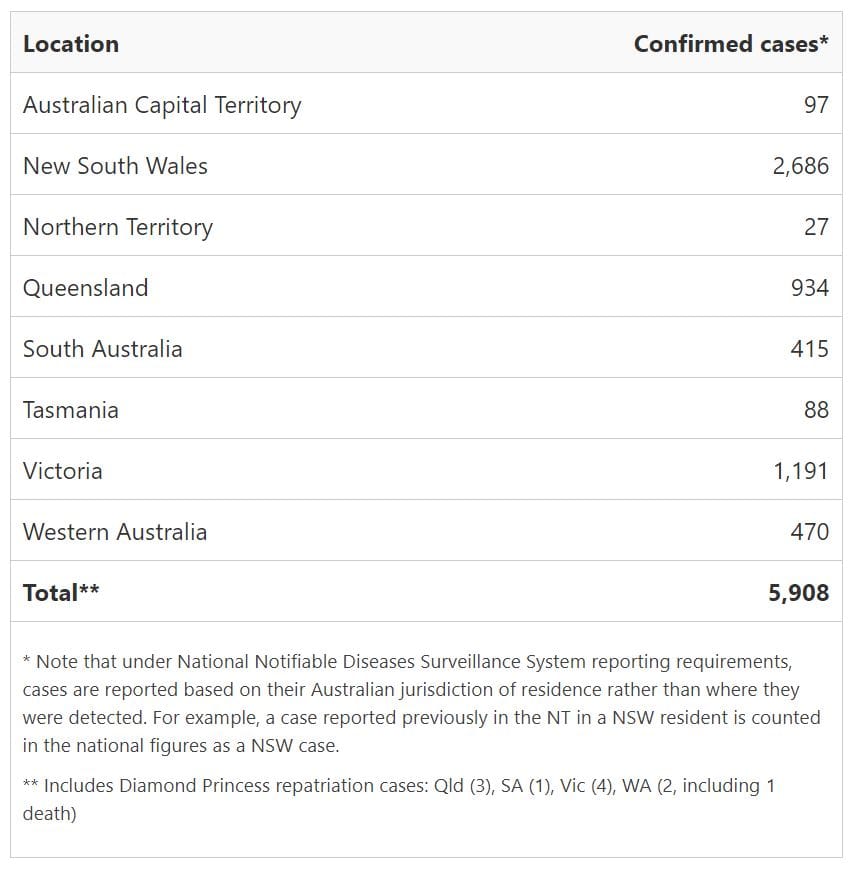
Task: Click the Location column header
Action: (x=69, y=44)
